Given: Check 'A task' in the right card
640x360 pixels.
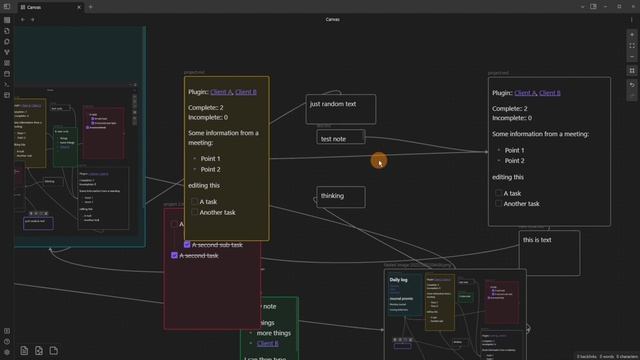Looking at the screenshot, I should tap(498, 193).
